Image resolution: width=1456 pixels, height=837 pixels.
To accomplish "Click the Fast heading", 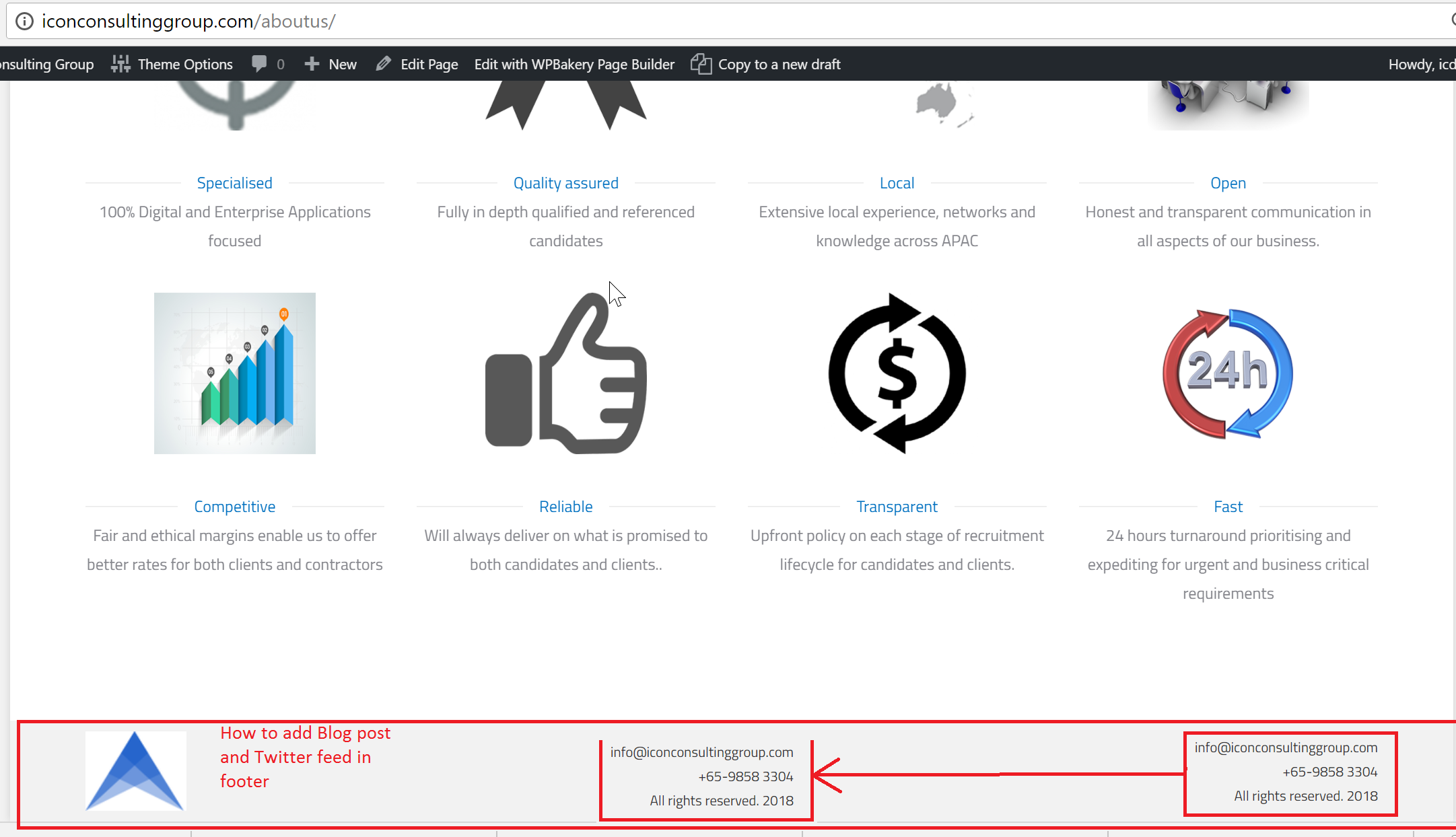I will pyautogui.click(x=1228, y=507).
